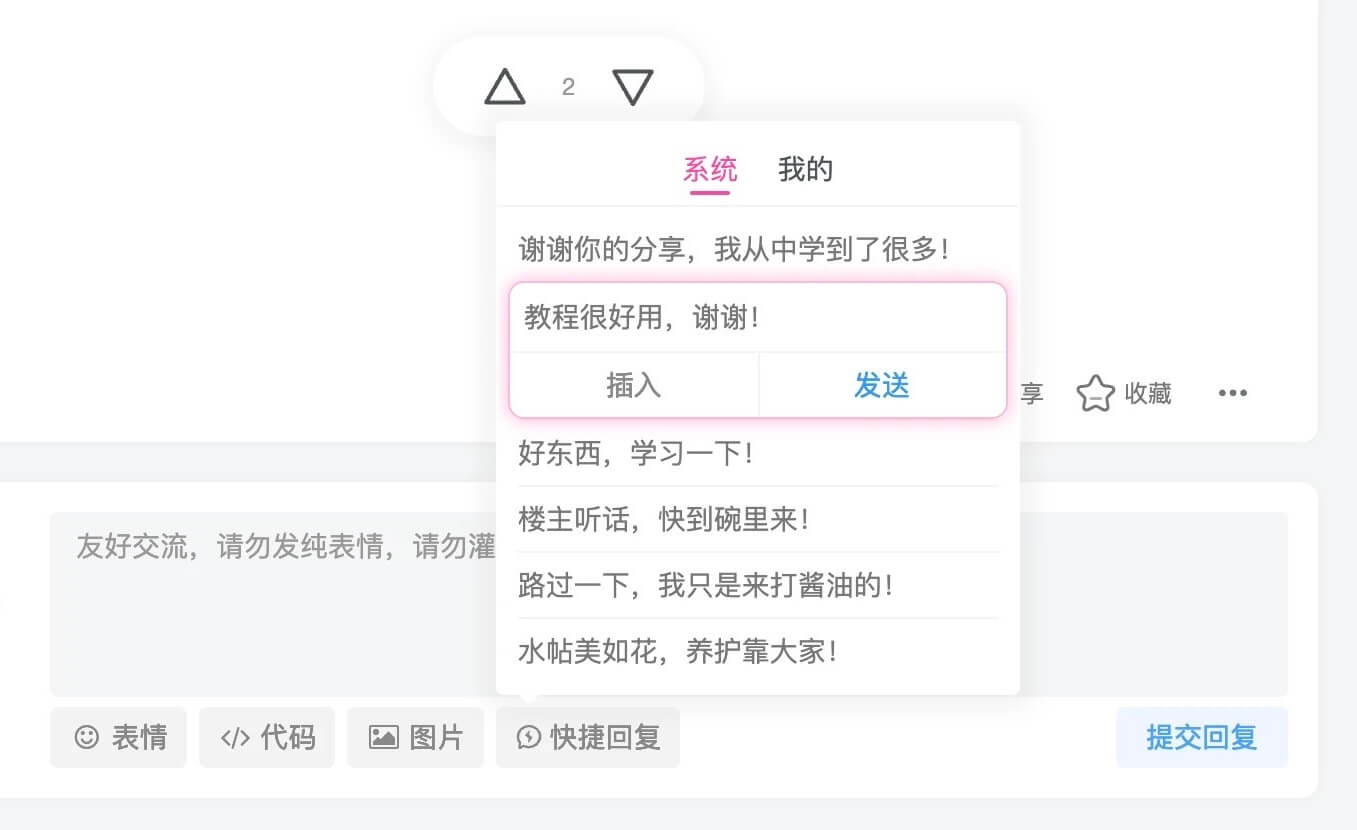Click into the reply text area
1357x830 pixels.
[x=272, y=604]
